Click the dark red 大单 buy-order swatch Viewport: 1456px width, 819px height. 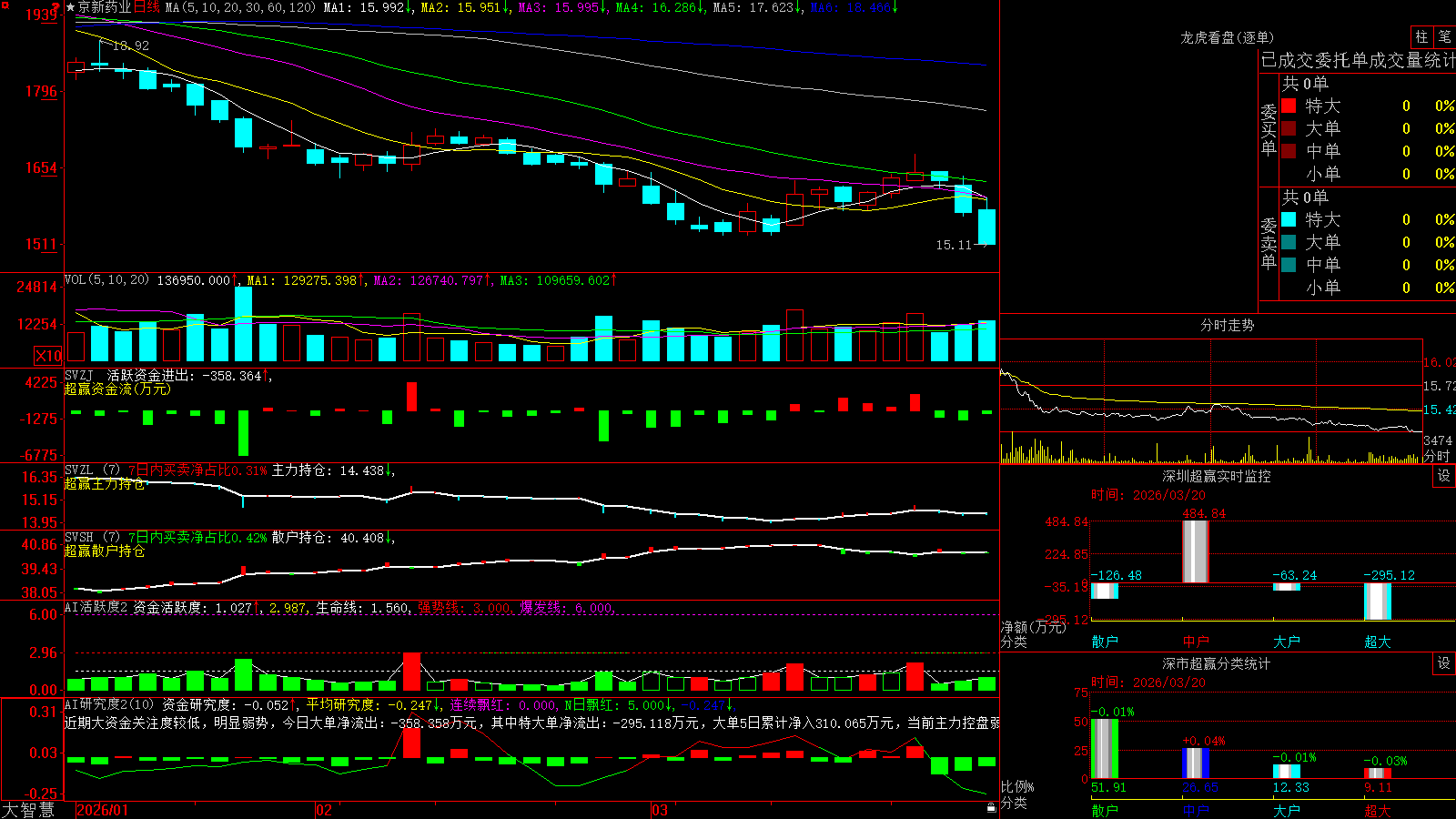pos(1289,128)
